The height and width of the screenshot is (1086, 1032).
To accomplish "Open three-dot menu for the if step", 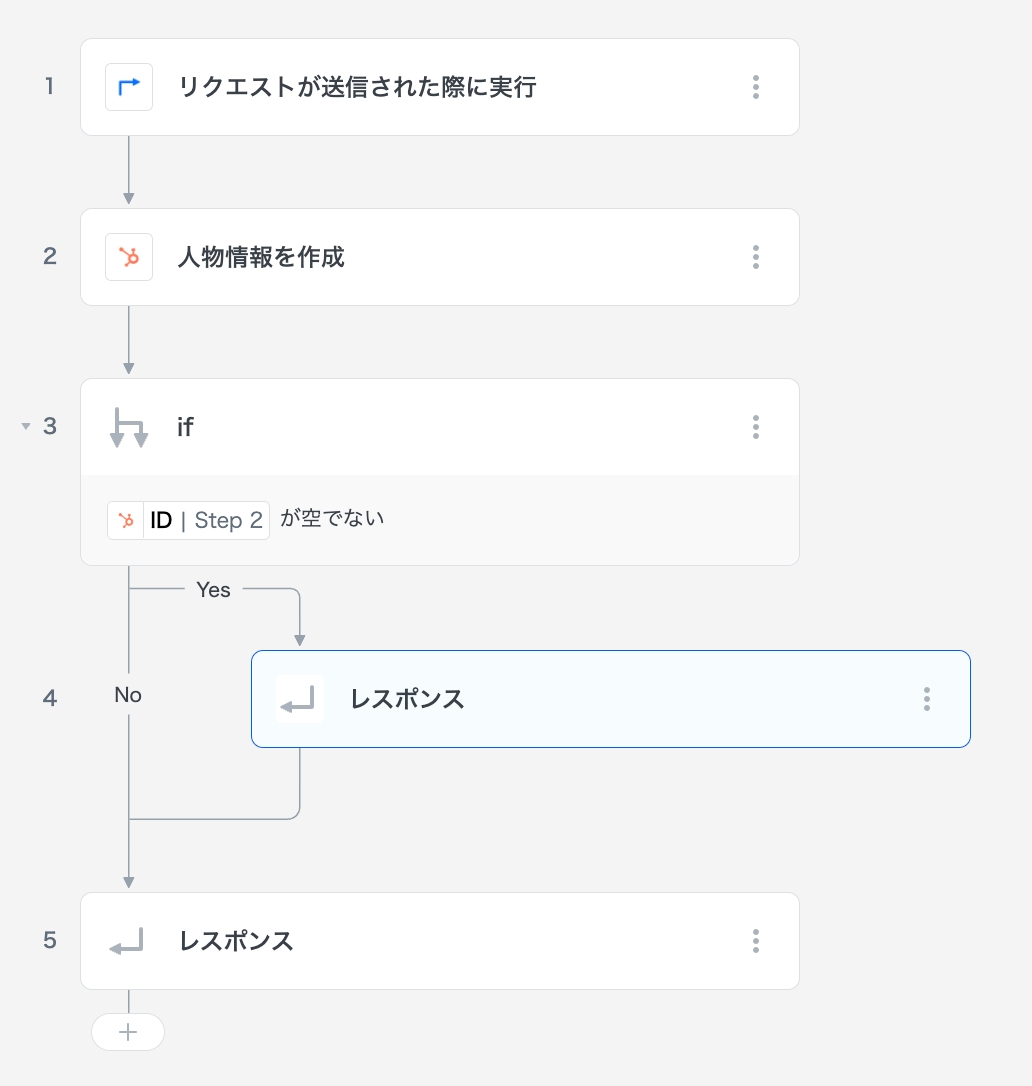I will [756, 427].
